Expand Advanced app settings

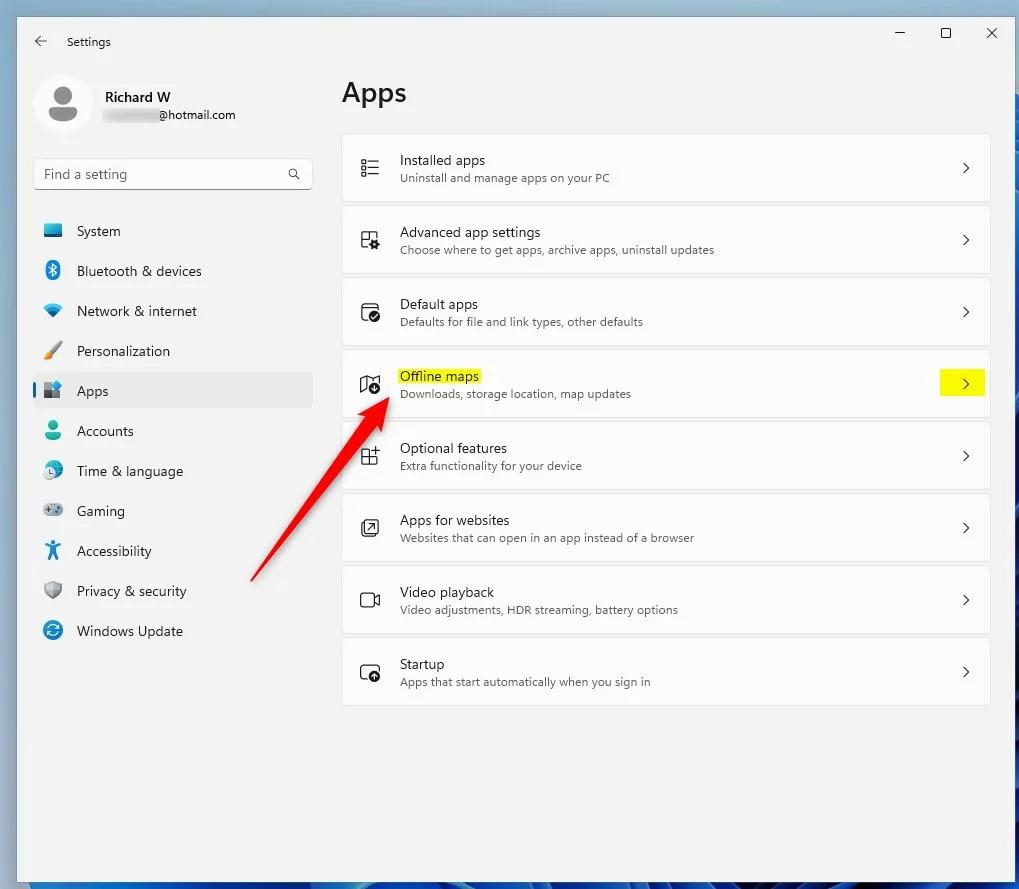[965, 240]
